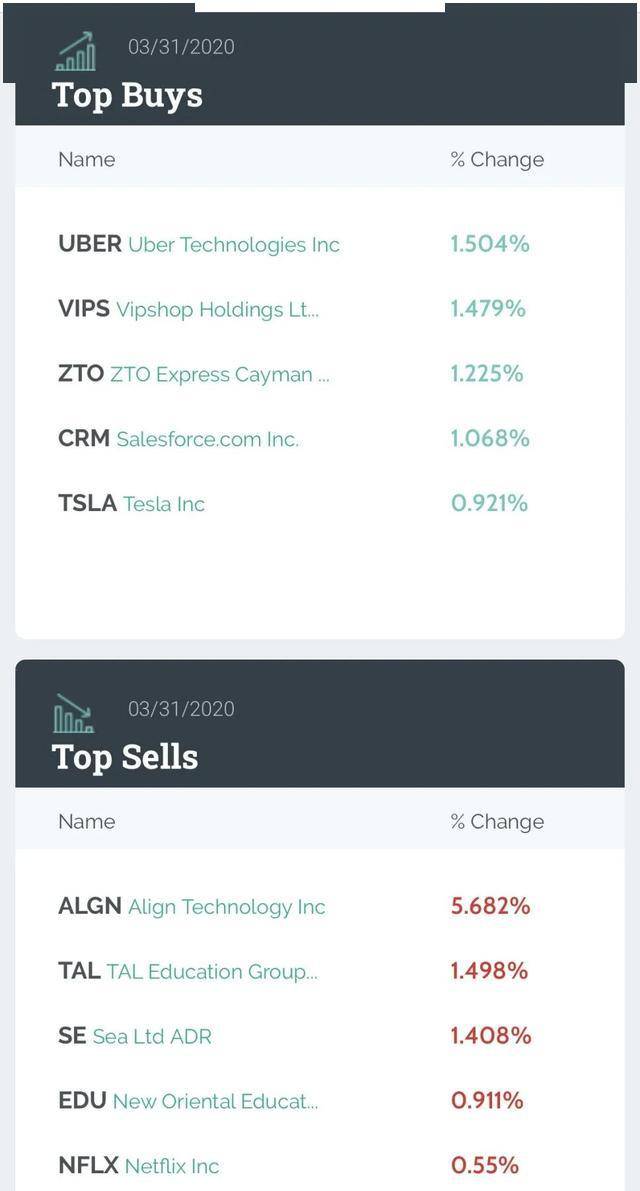The width and height of the screenshot is (640, 1191).
Task: Select the ZTO Express Cayman row
Action: (193, 374)
